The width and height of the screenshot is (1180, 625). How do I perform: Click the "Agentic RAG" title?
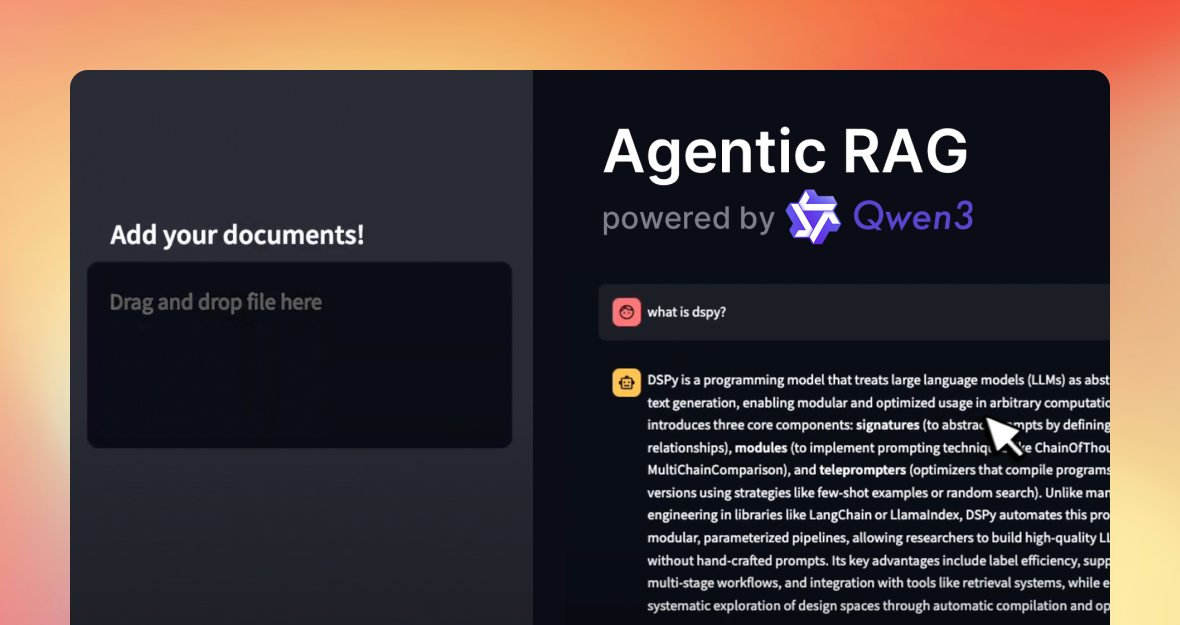click(x=785, y=152)
